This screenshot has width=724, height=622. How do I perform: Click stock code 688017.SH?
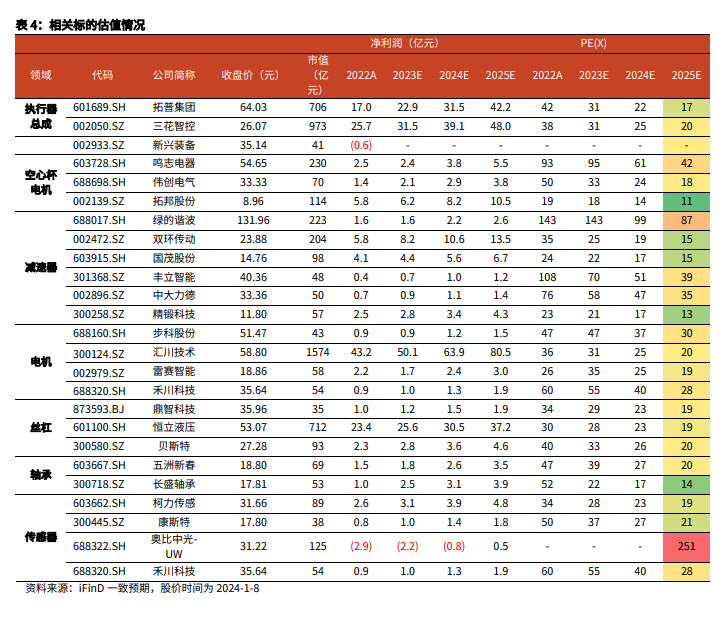99,221
